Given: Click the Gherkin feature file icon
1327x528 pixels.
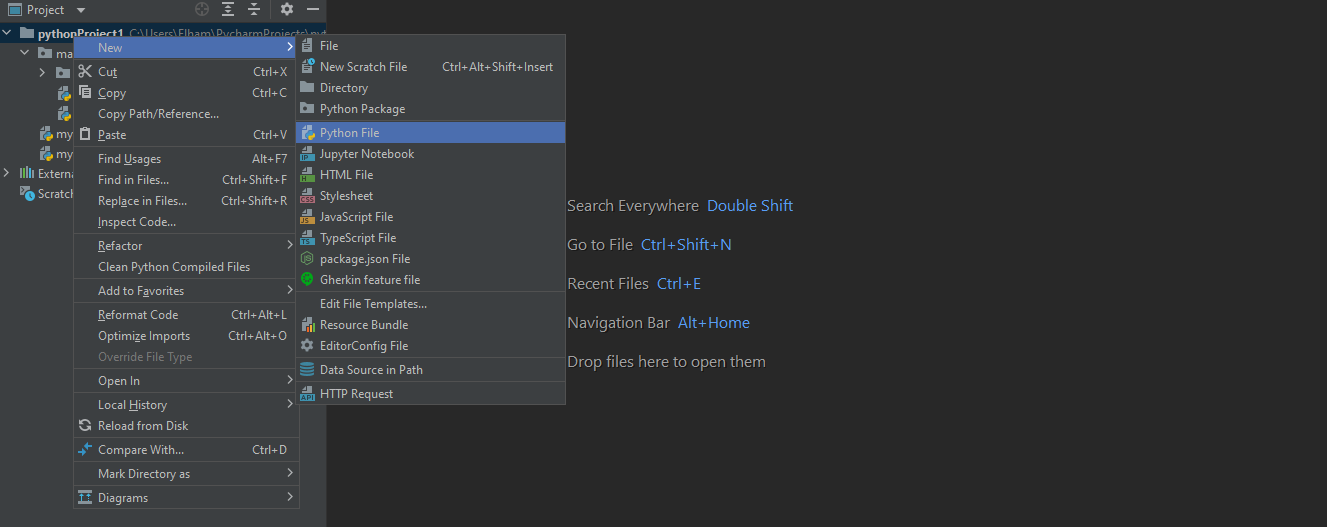Looking at the screenshot, I should coord(308,280).
